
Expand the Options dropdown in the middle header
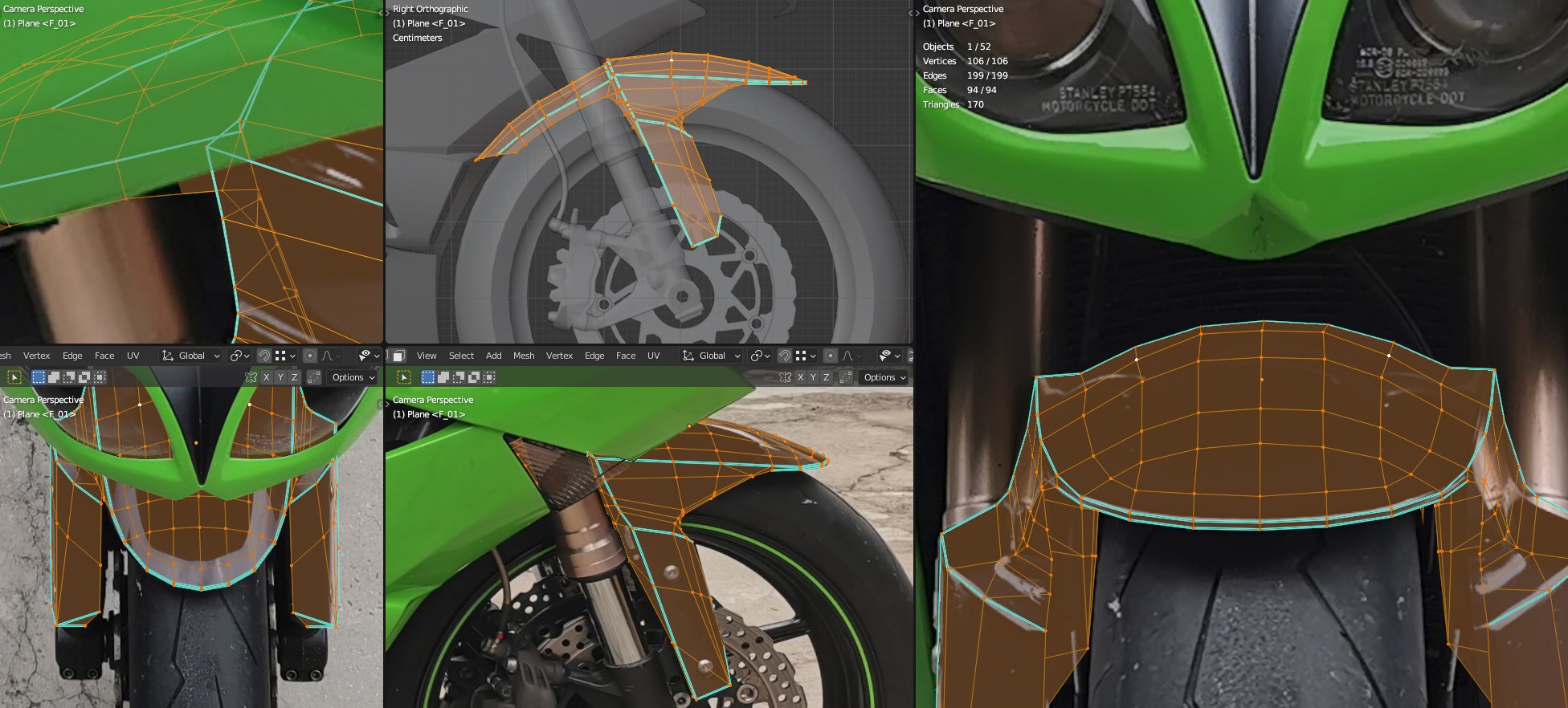[x=885, y=377]
